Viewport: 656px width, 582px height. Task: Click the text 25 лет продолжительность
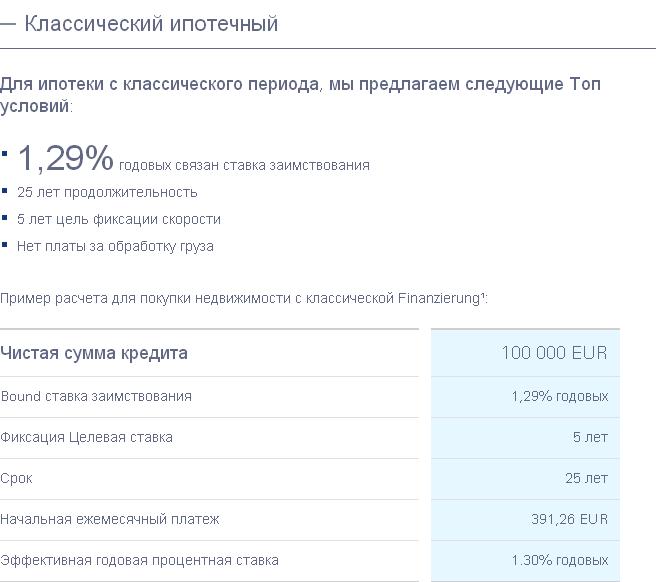(107, 192)
